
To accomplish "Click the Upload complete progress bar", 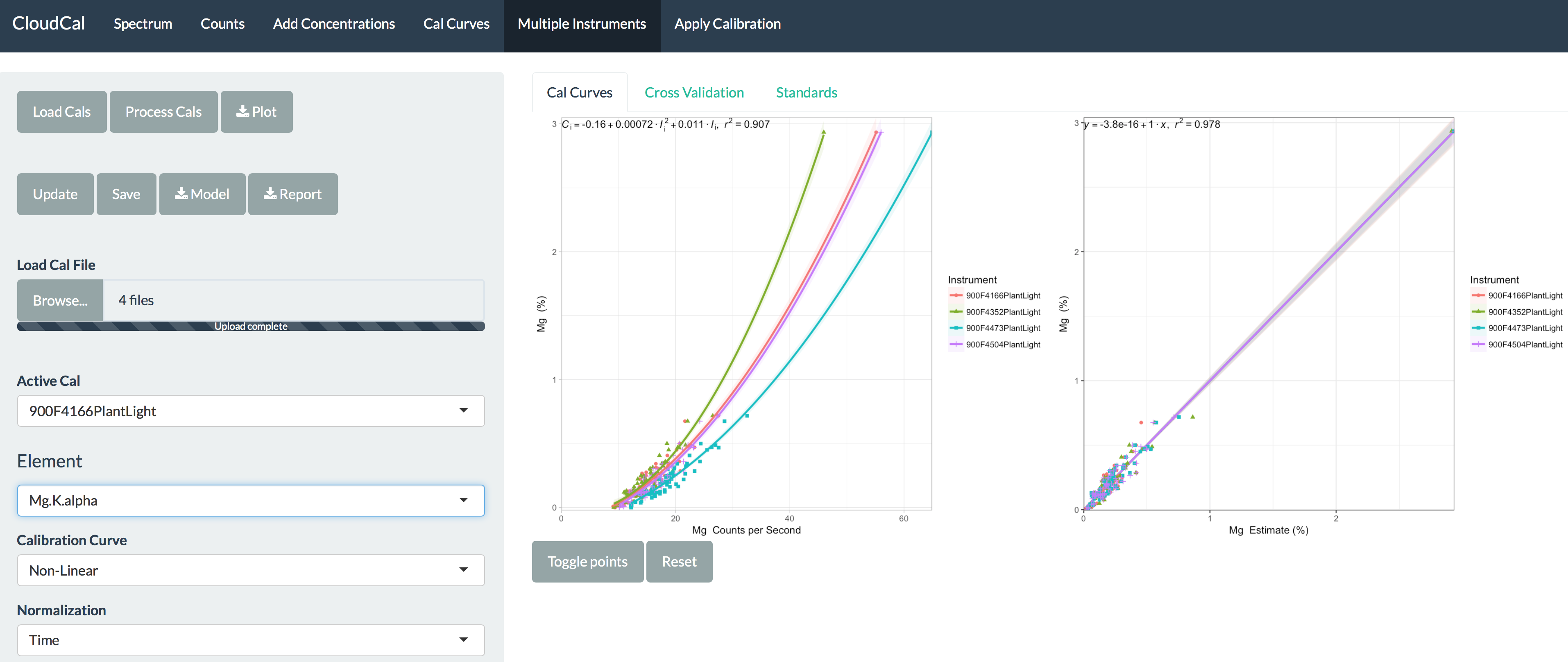I will tap(251, 326).
